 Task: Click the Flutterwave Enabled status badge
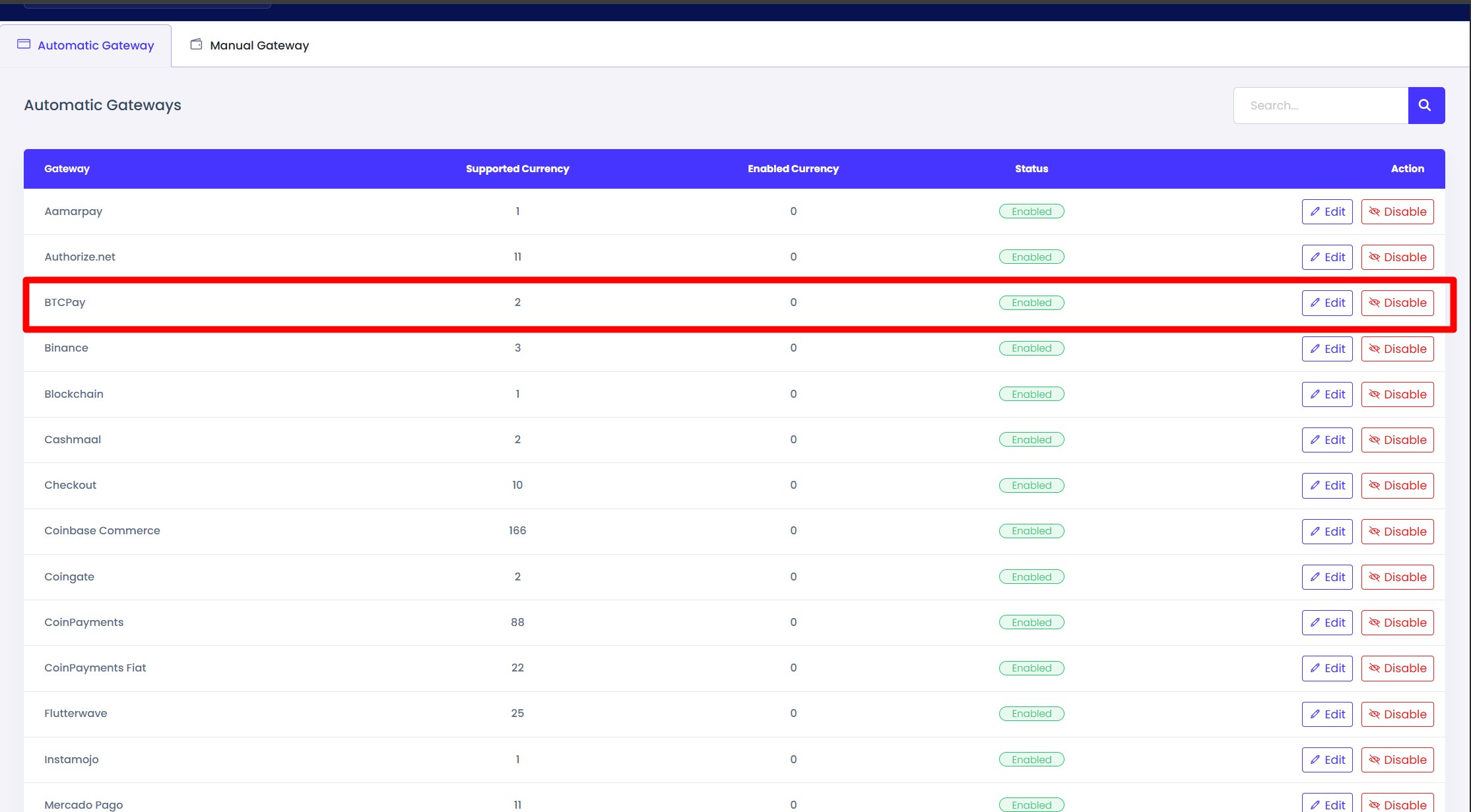pyautogui.click(x=1031, y=714)
